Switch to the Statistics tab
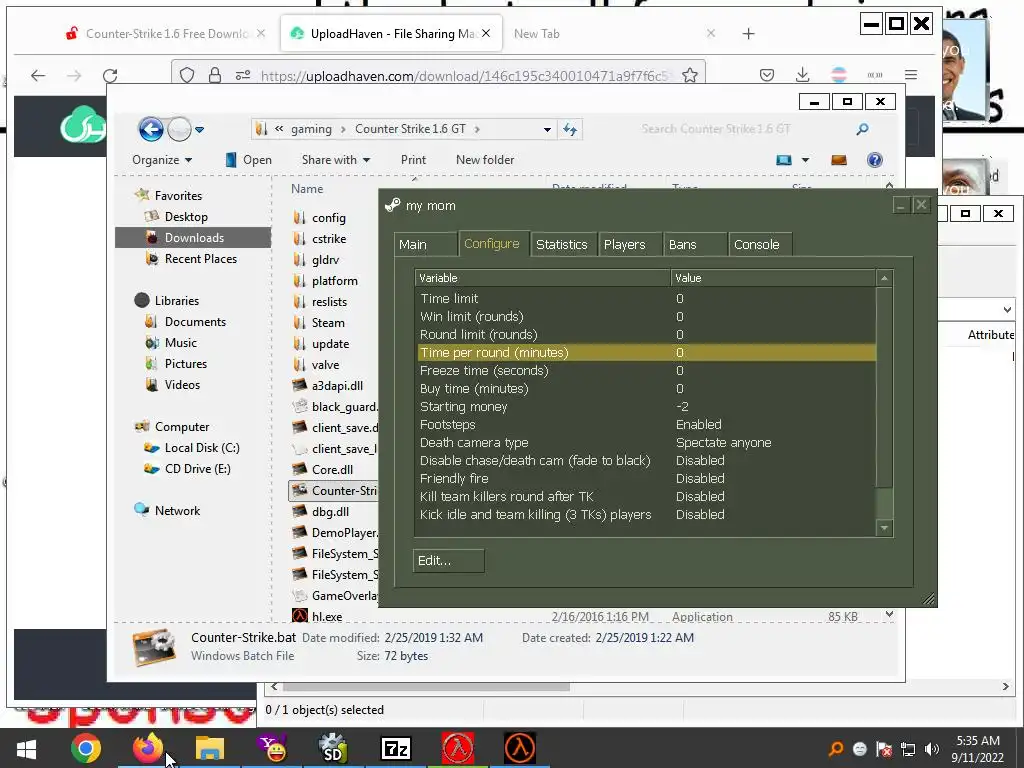The image size is (1024, 768). [x=563, y=245]
